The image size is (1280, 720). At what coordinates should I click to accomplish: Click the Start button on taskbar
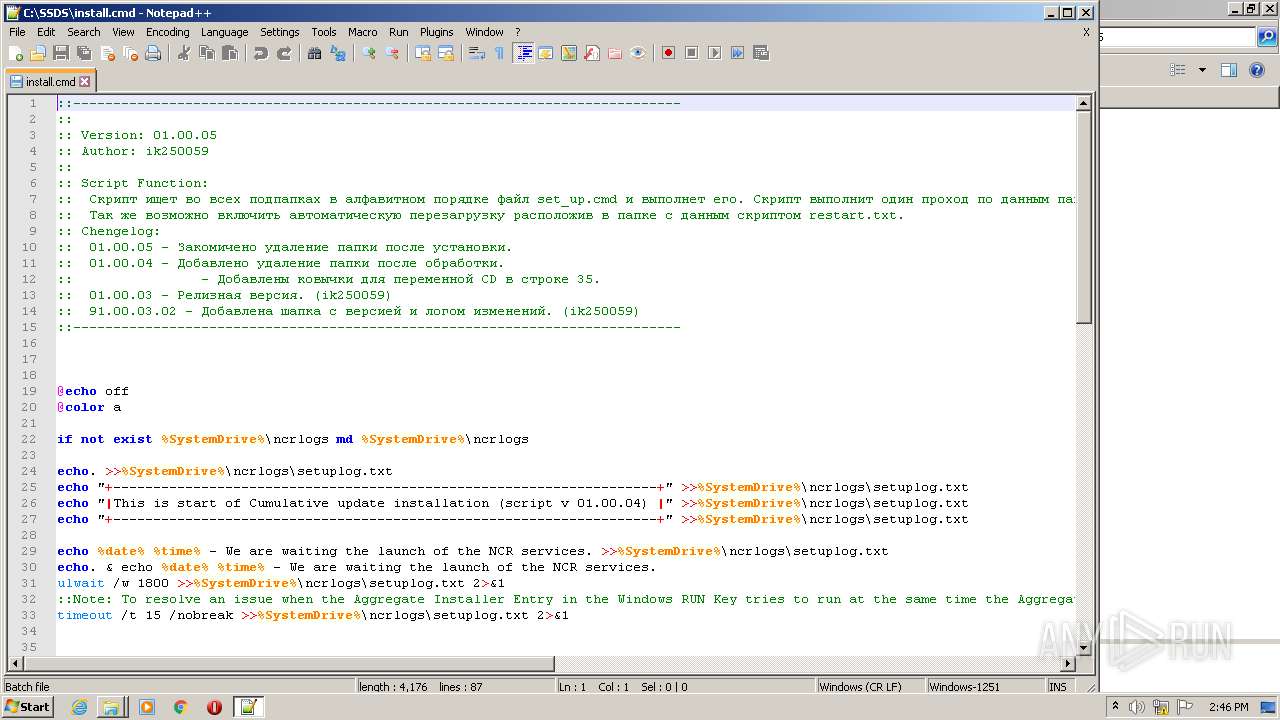pos(27,707)
